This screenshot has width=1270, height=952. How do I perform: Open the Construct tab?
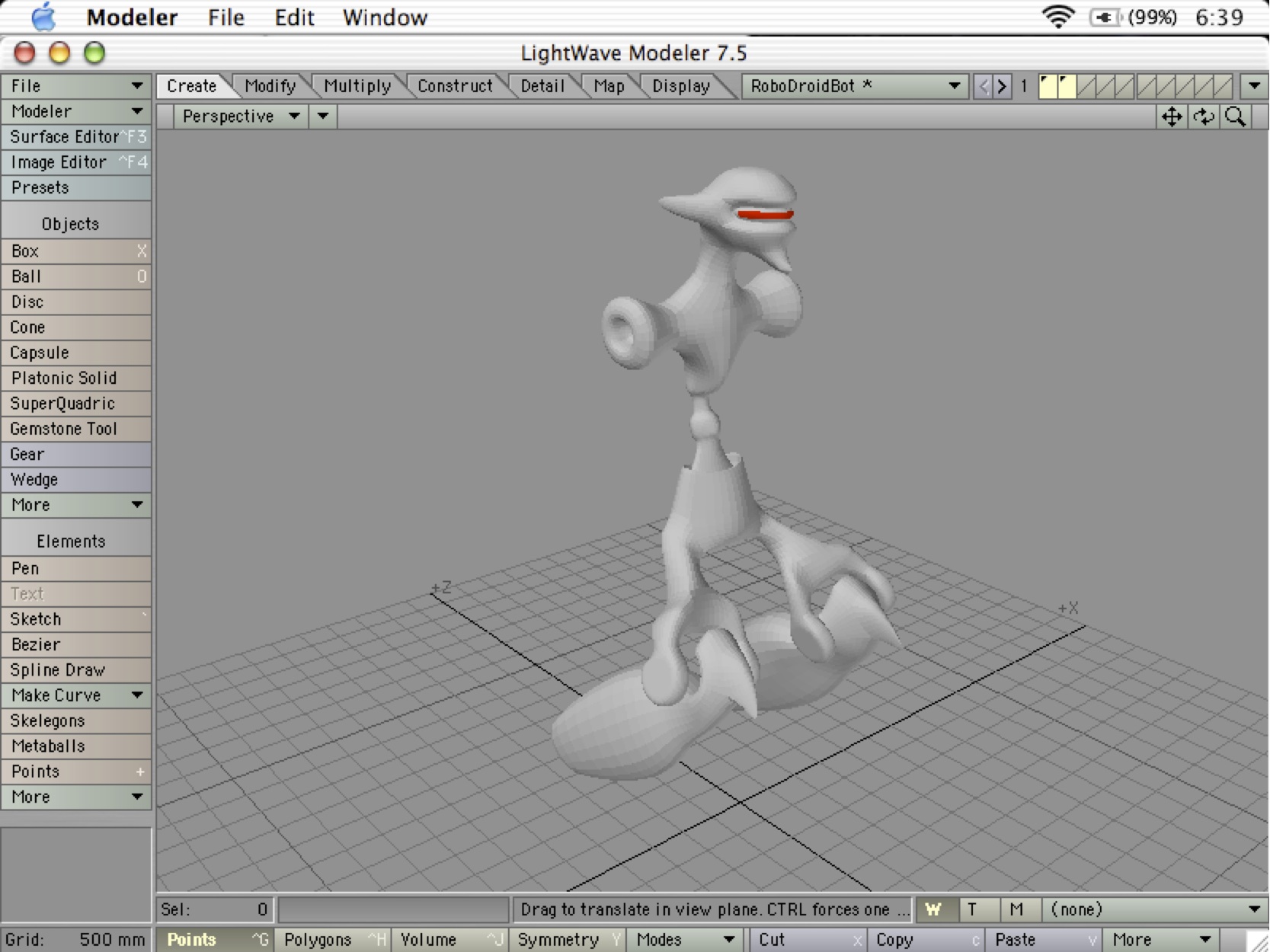tap(454, 86)
